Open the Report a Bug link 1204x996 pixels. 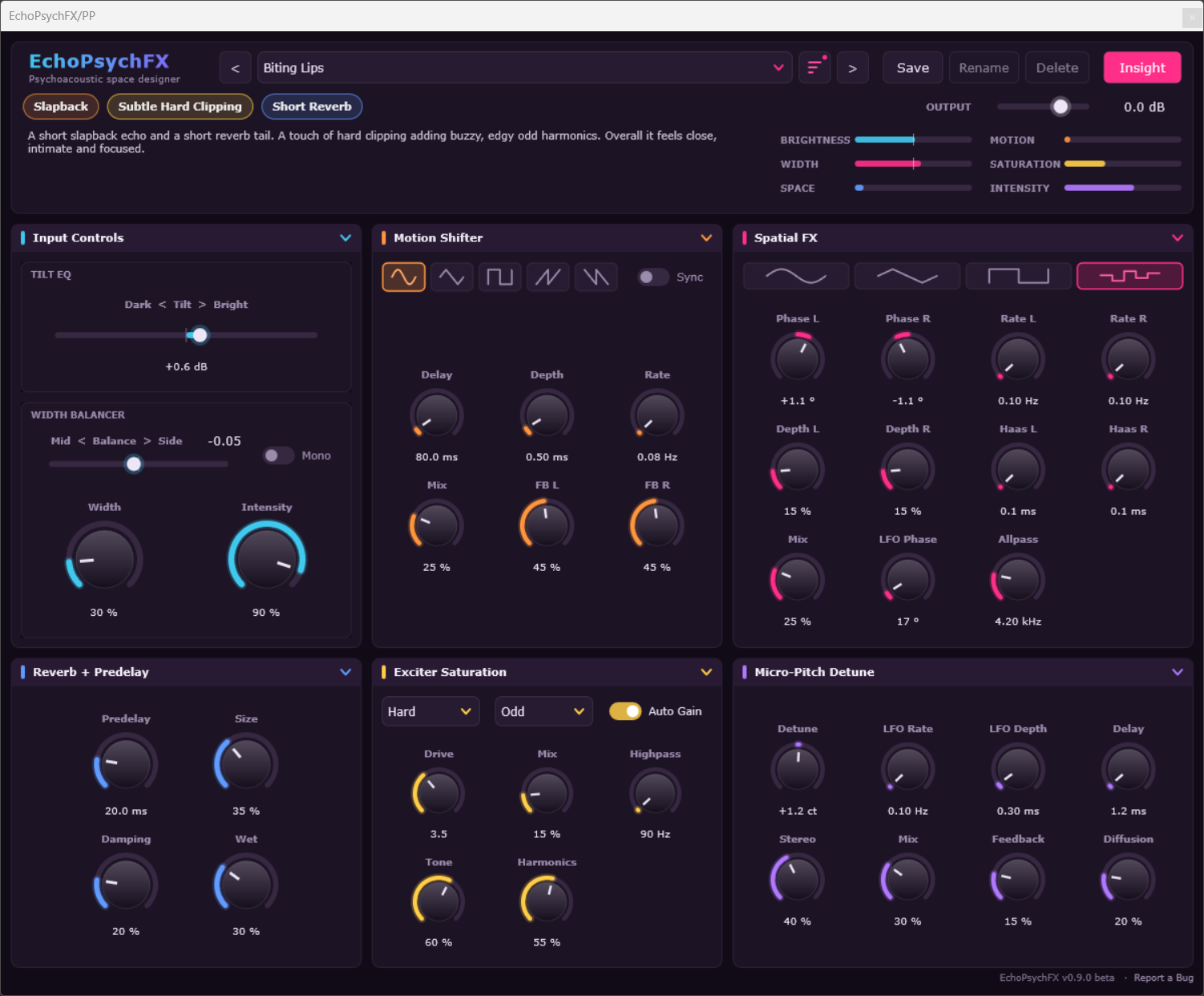pyautogui.click(x=1163, y=978)
